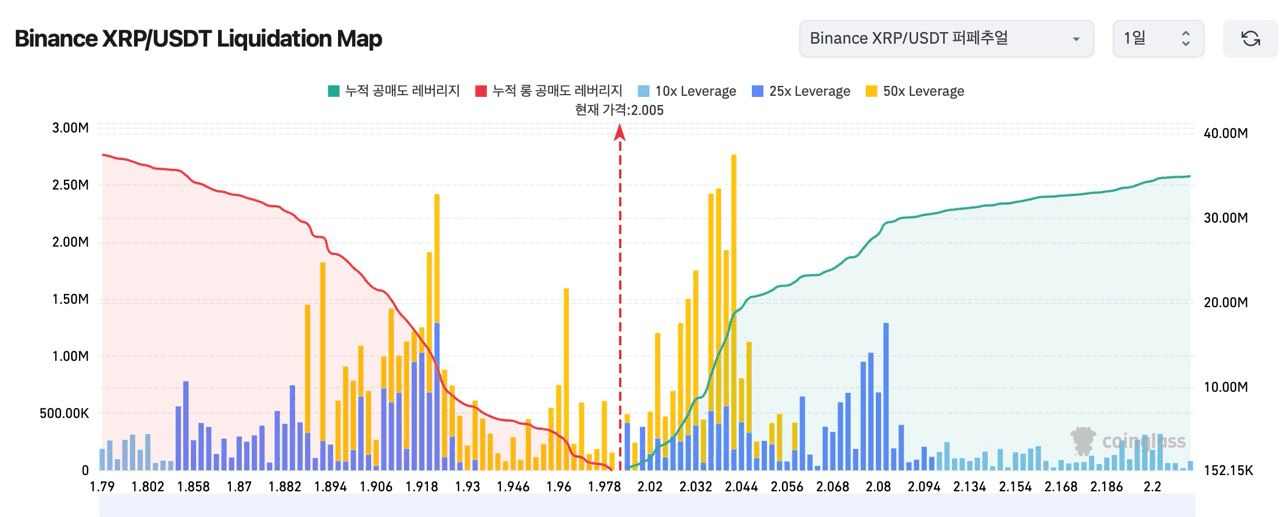This screenshot has height=517, width=1280.
Task: Toggle the 50x Leverage legend entry
Action: [914, 91]
